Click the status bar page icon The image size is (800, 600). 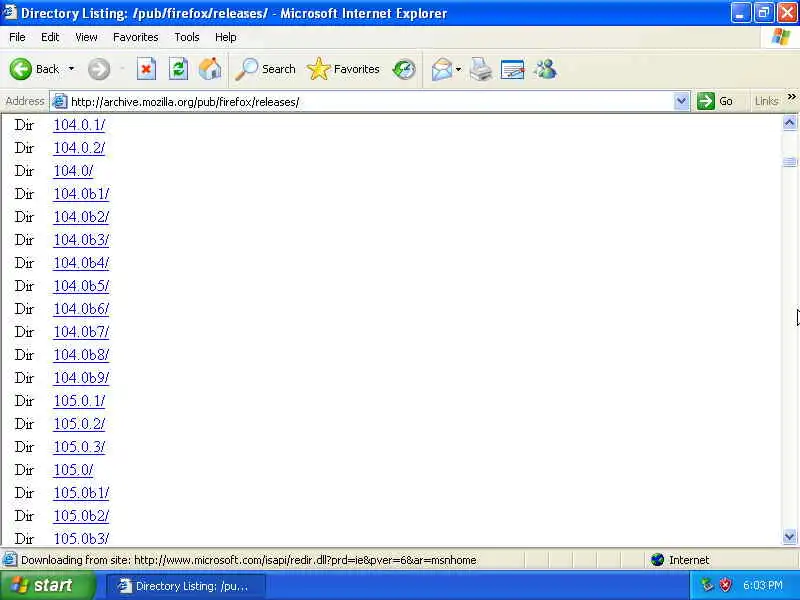click(x=10, y=560)
